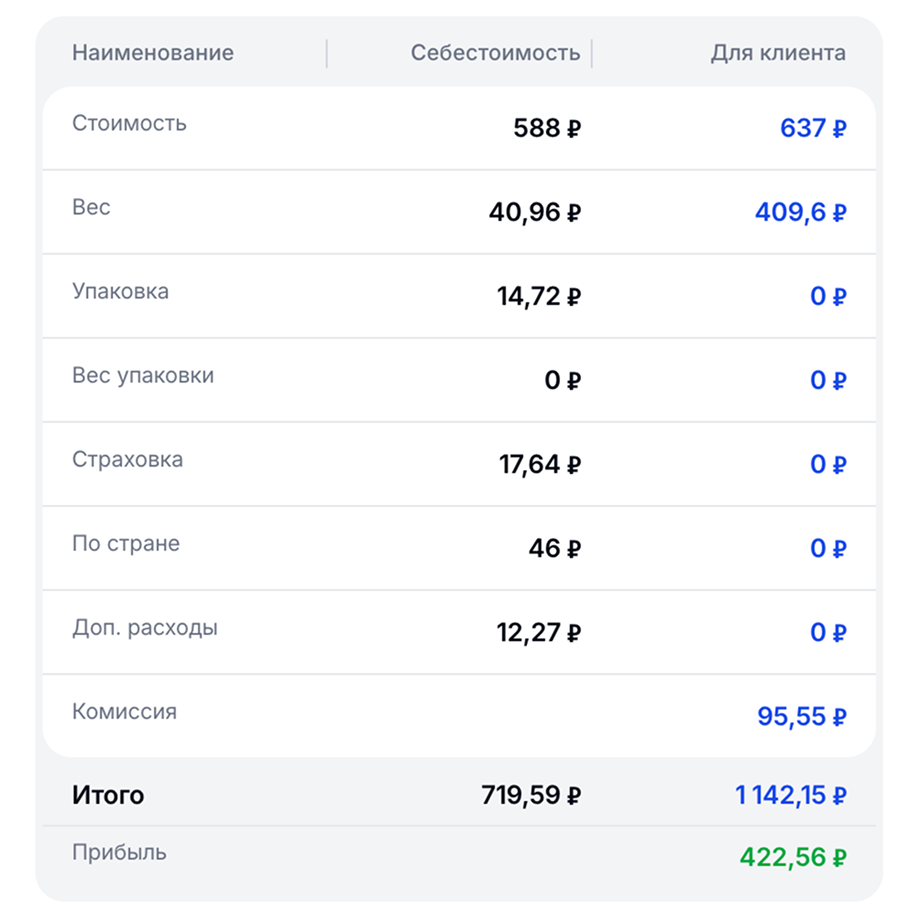The height and width of the screenshot is (920, 920).
Task: Select the По стране row label
Action: 126,544
